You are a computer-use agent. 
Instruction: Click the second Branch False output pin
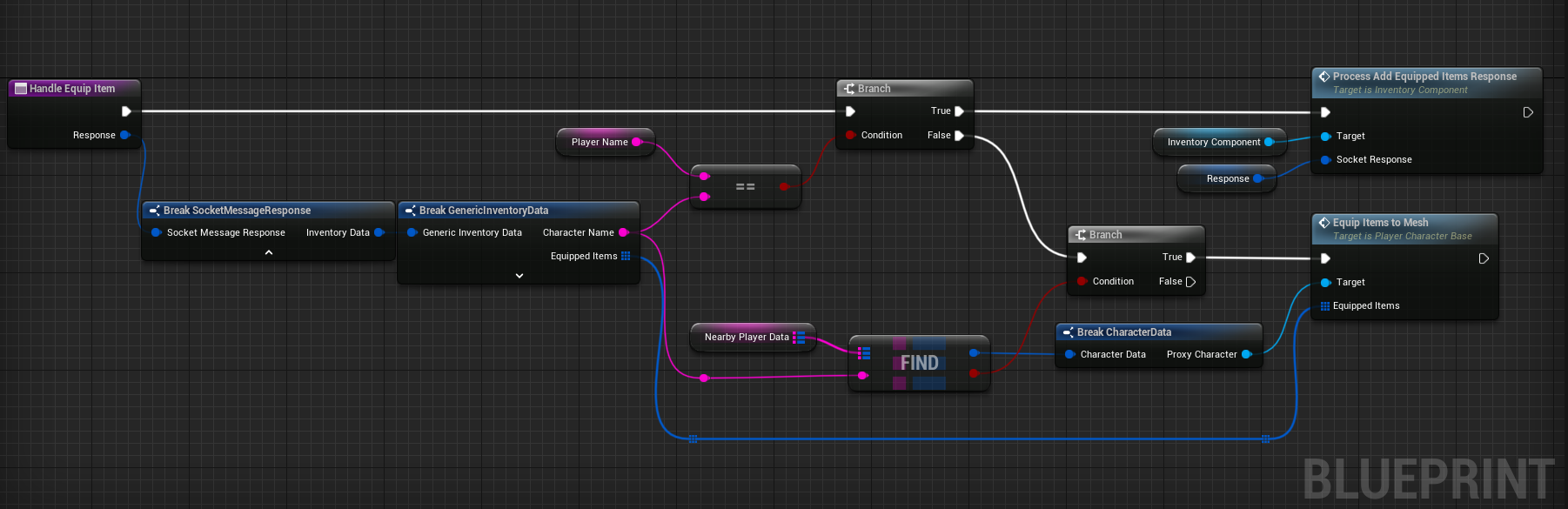tap(1190, 282)
